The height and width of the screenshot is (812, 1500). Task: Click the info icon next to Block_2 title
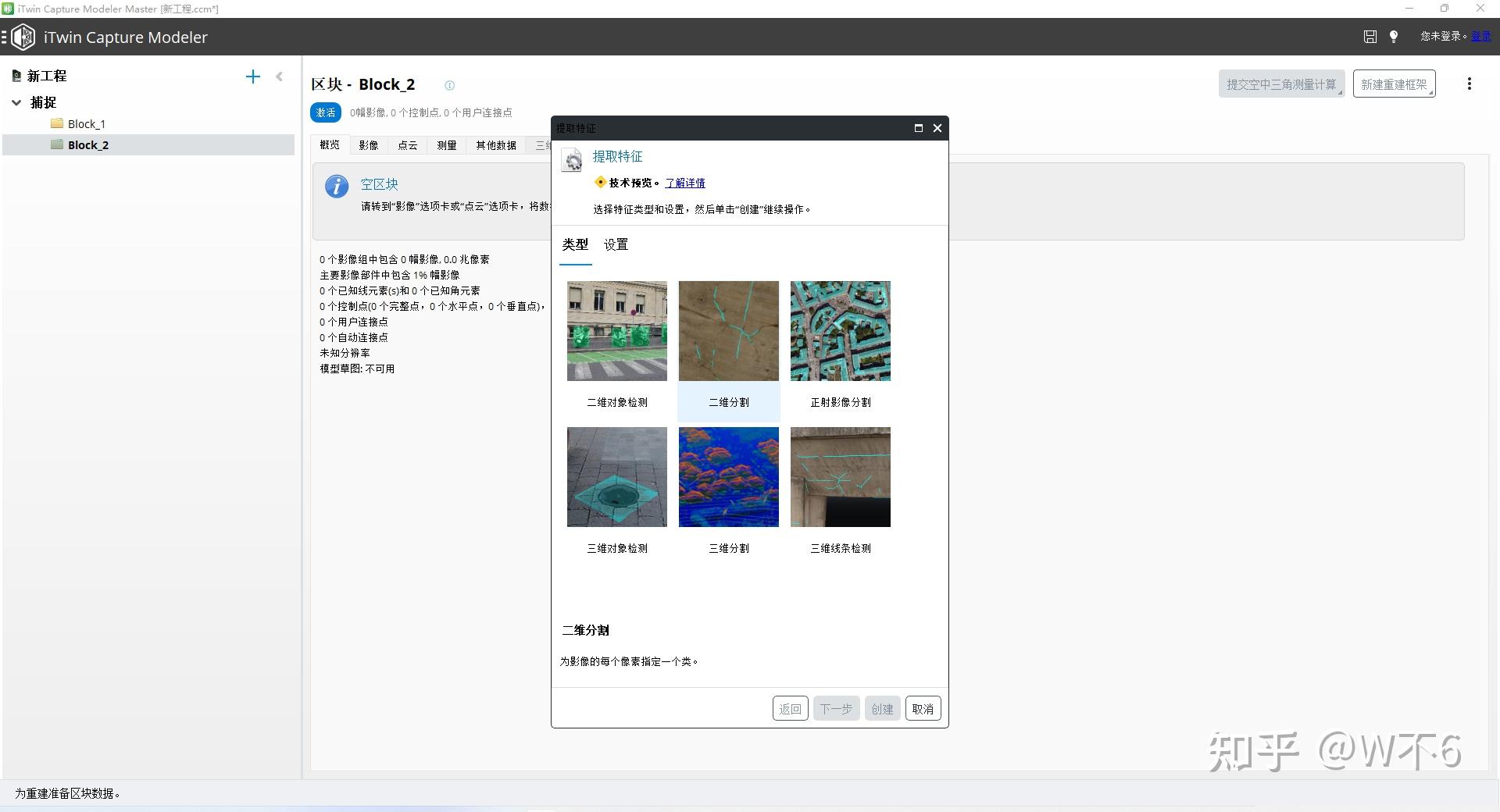(450, 86)
